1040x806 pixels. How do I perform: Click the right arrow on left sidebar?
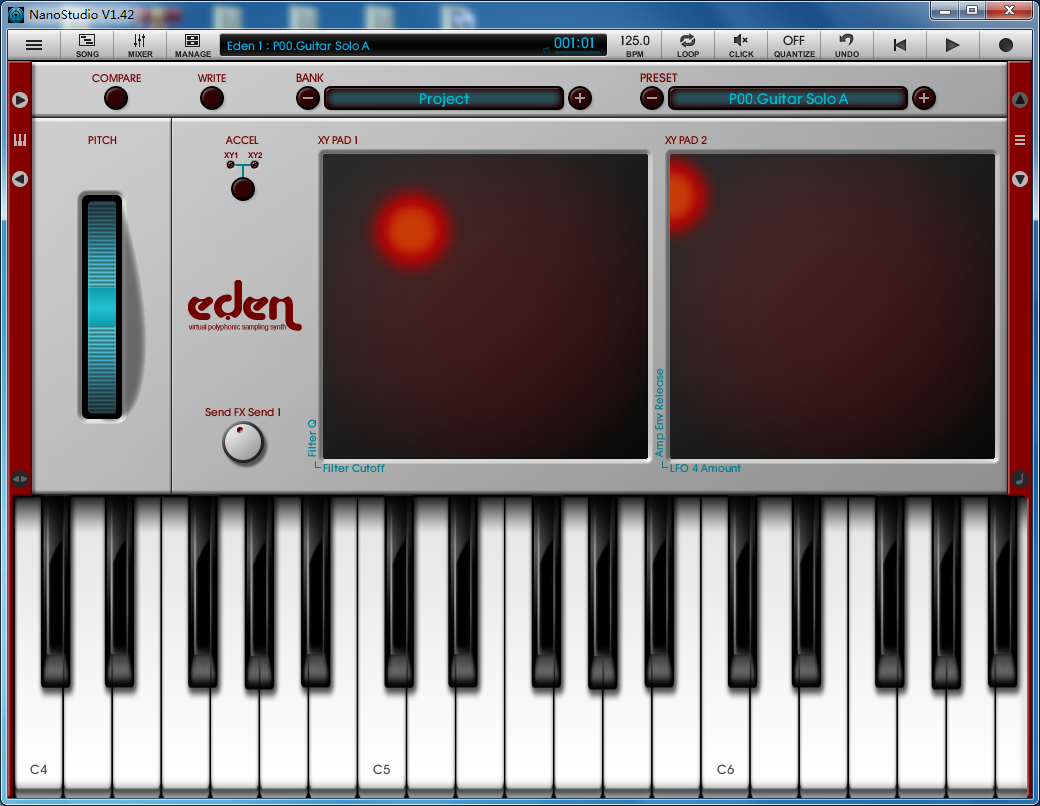pyautogui.click(x=20, y=100)
